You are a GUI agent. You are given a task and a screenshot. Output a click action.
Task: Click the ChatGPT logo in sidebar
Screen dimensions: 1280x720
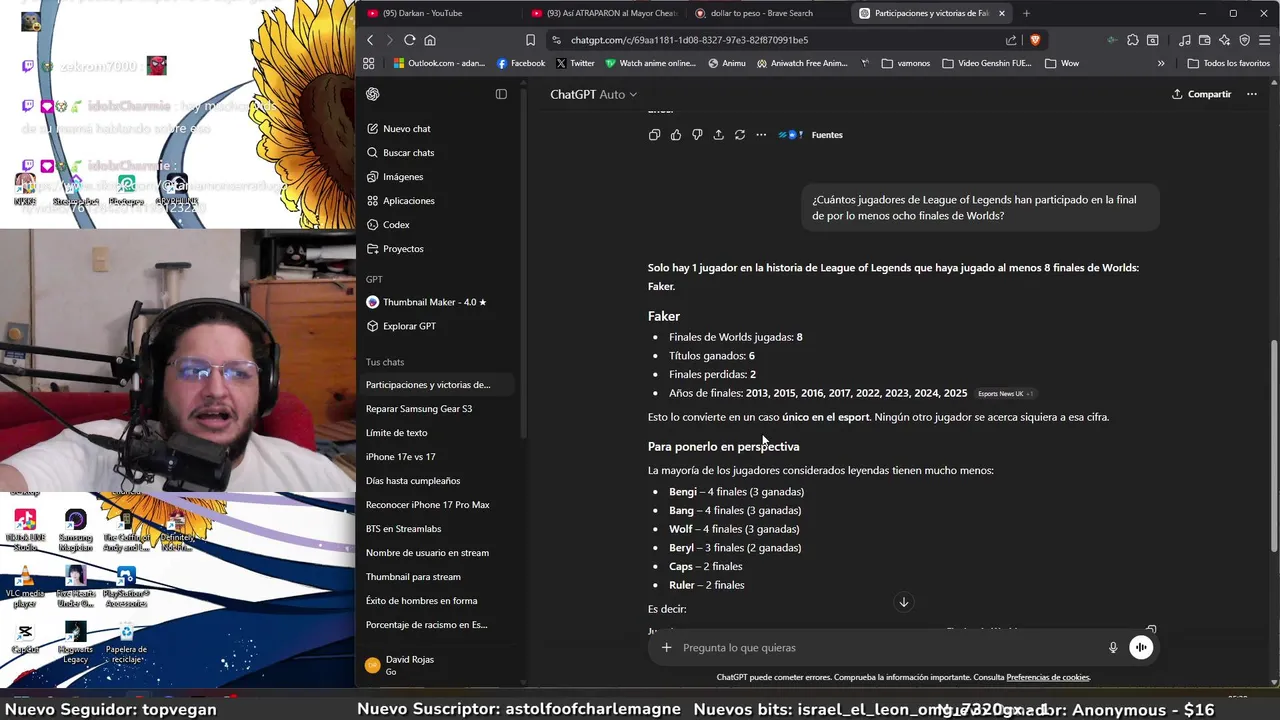pyautogui.click(x=373, y=94)
